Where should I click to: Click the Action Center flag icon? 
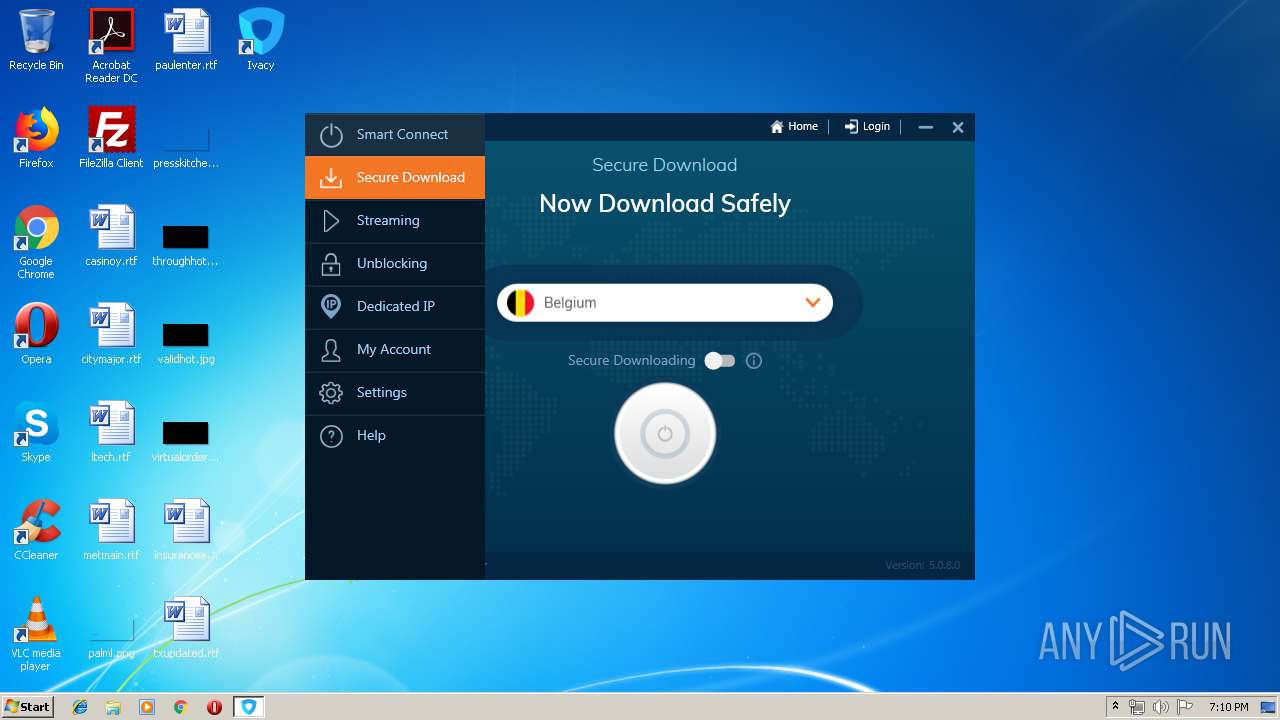point(1184,707)
